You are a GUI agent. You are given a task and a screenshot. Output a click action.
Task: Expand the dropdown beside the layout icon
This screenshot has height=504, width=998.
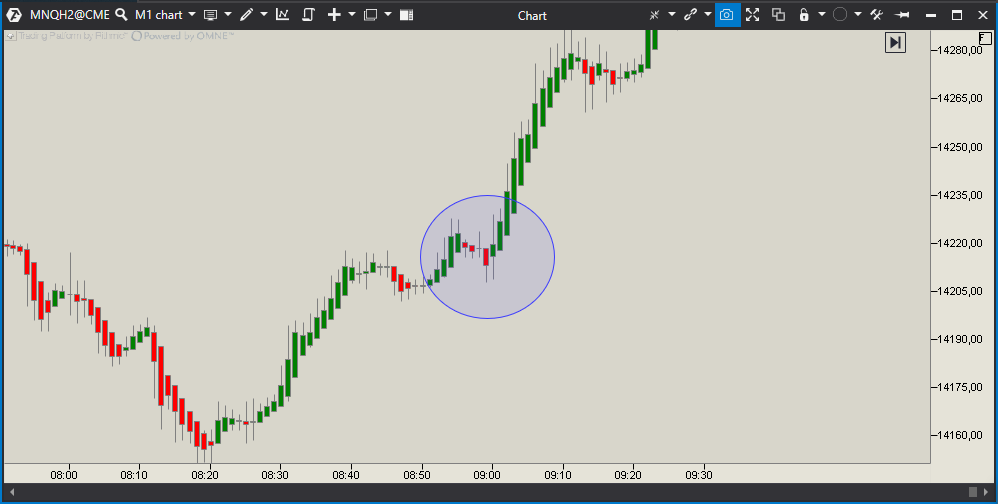(x=388, y=15)
